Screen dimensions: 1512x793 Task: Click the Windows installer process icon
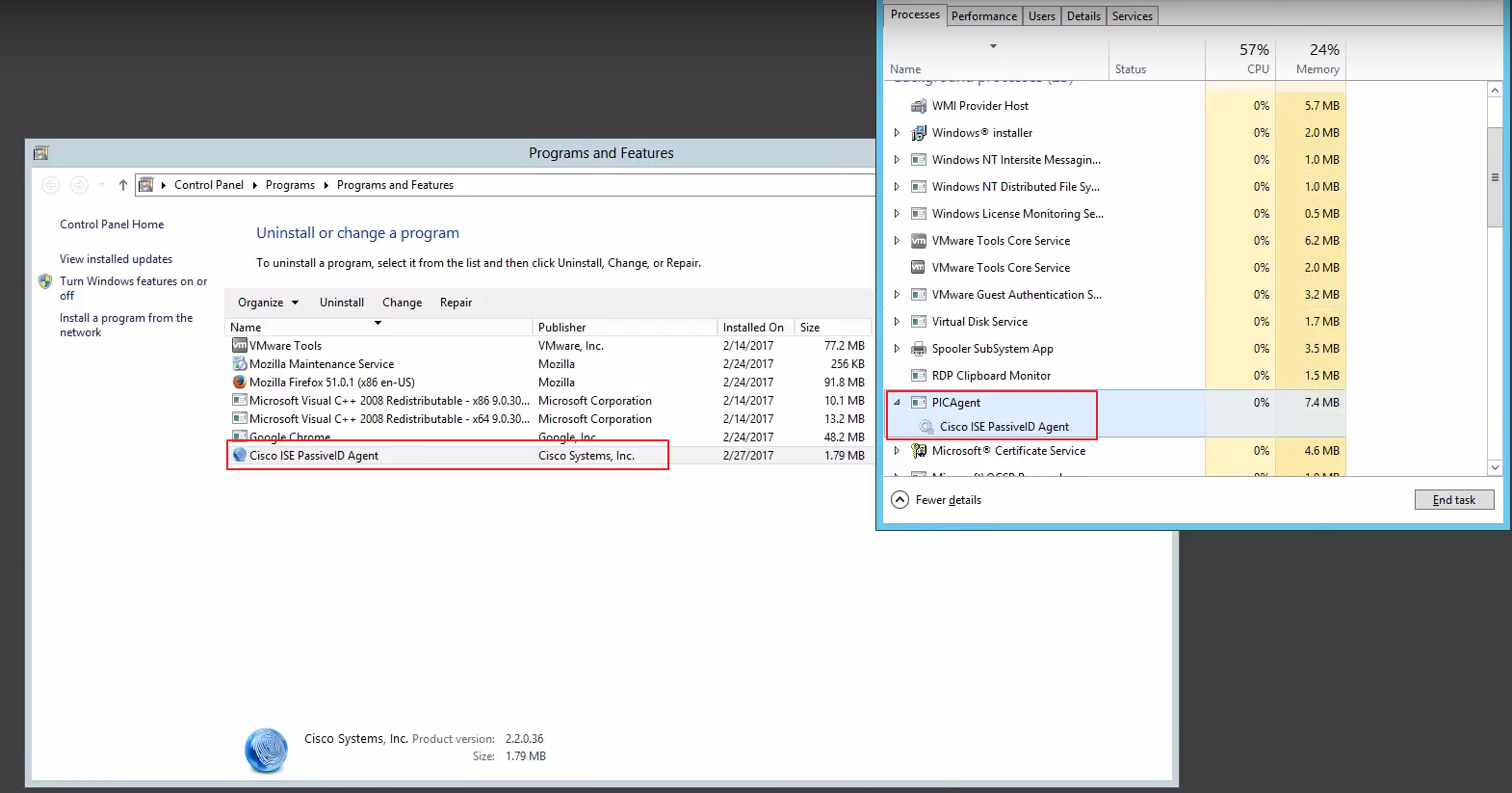[919, 133]
